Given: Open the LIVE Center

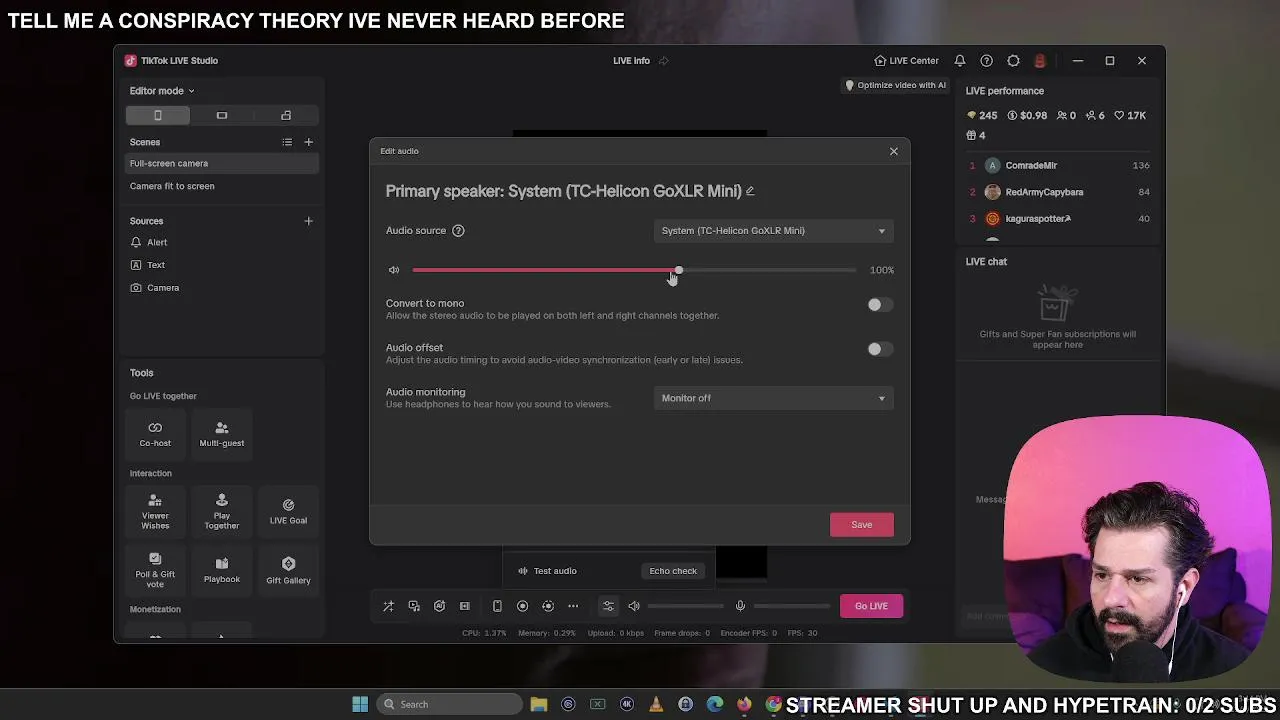Looking at the screenshot, I should click(x=906, y=60).
